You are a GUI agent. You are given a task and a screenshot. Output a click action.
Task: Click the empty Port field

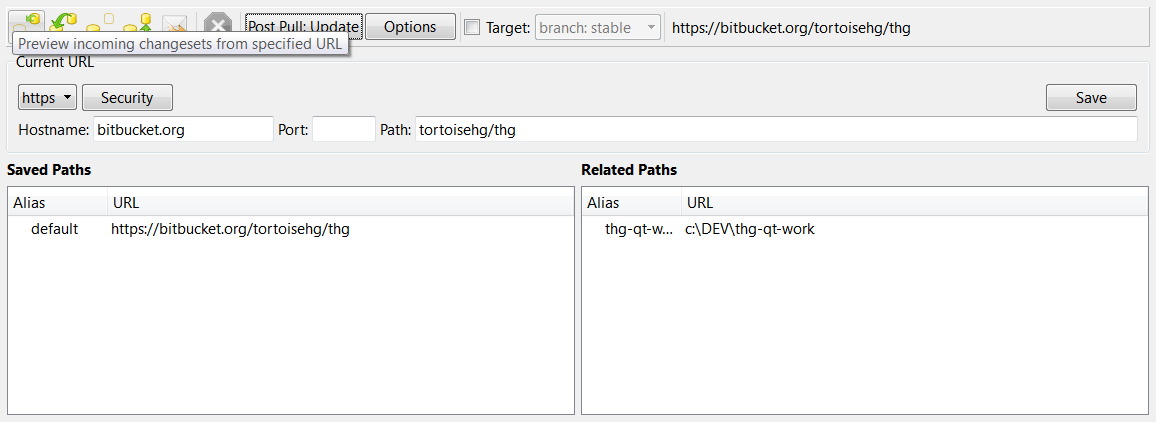(343, 130)
